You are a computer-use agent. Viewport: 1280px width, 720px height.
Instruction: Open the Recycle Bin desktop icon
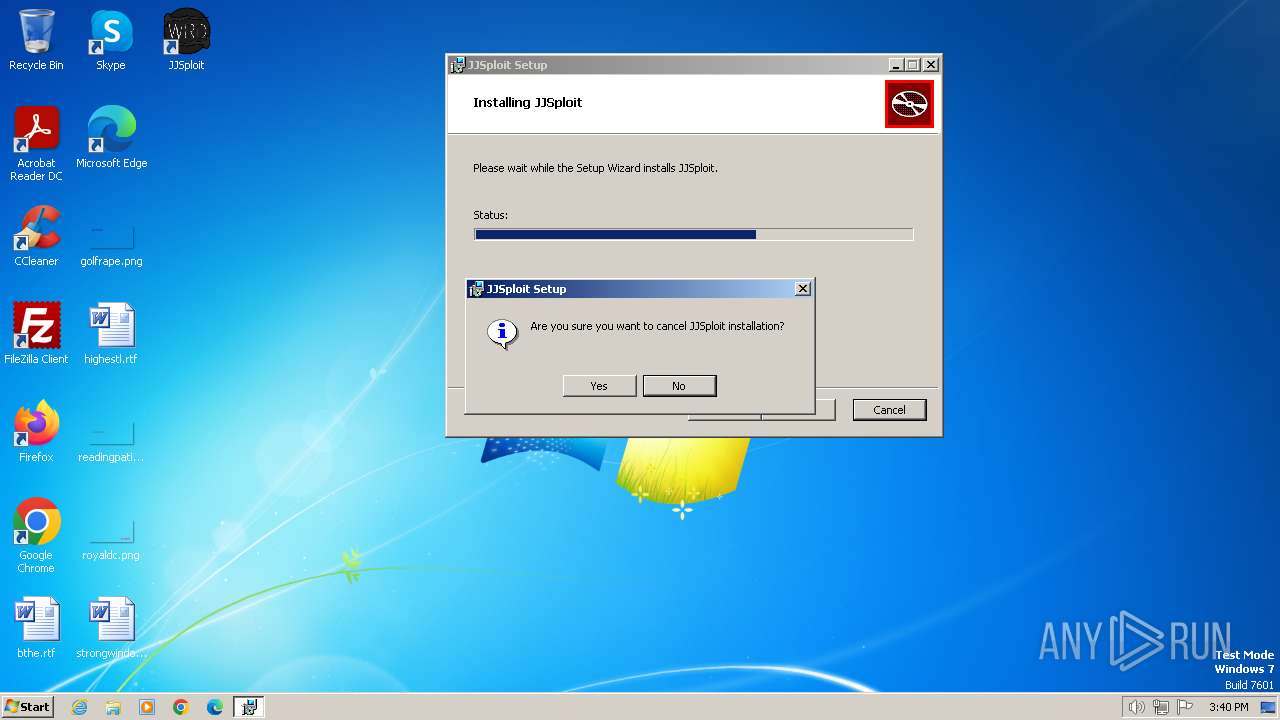[x=36, y=40]
